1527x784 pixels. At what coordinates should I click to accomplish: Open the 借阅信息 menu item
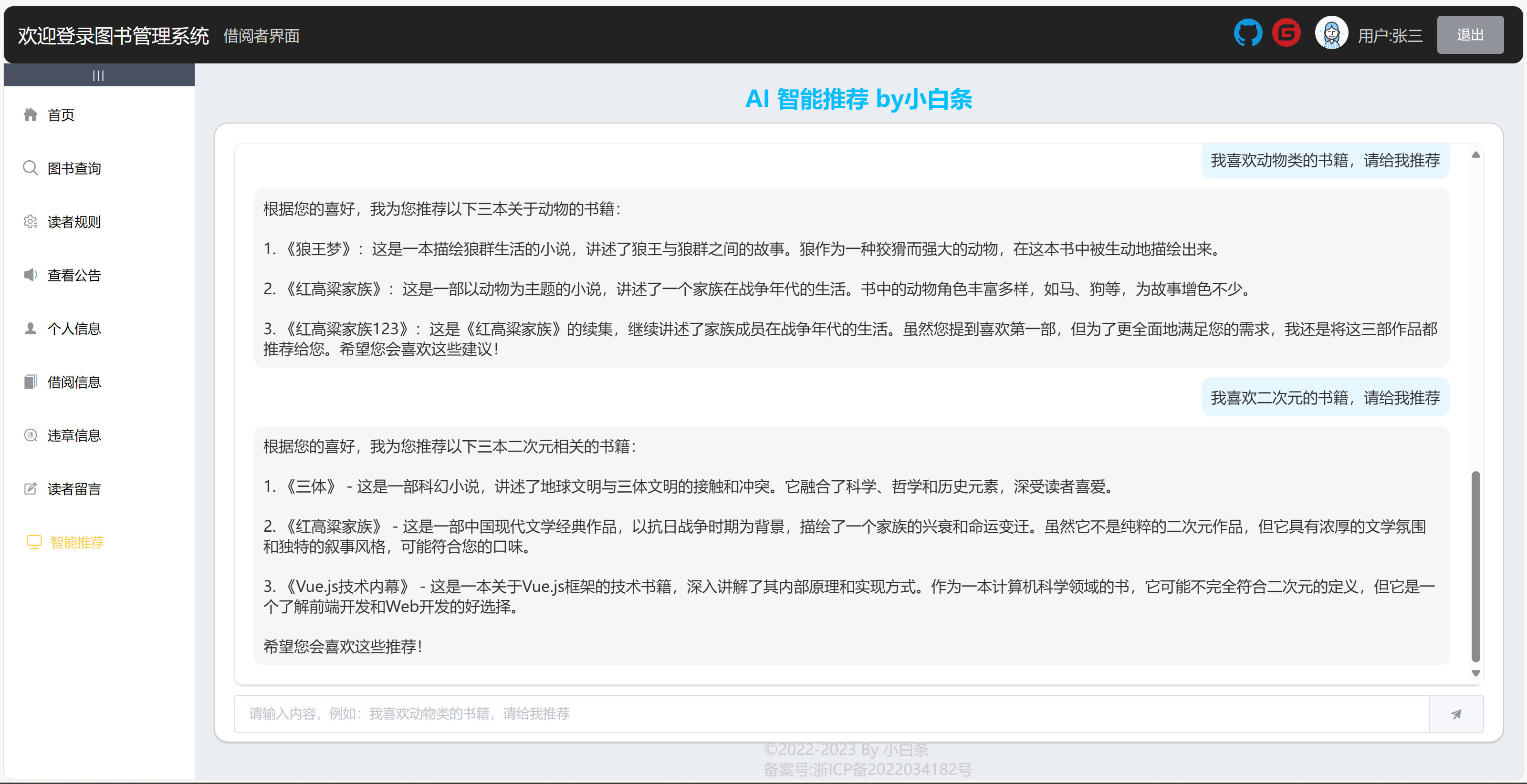(x=74, y=382)
